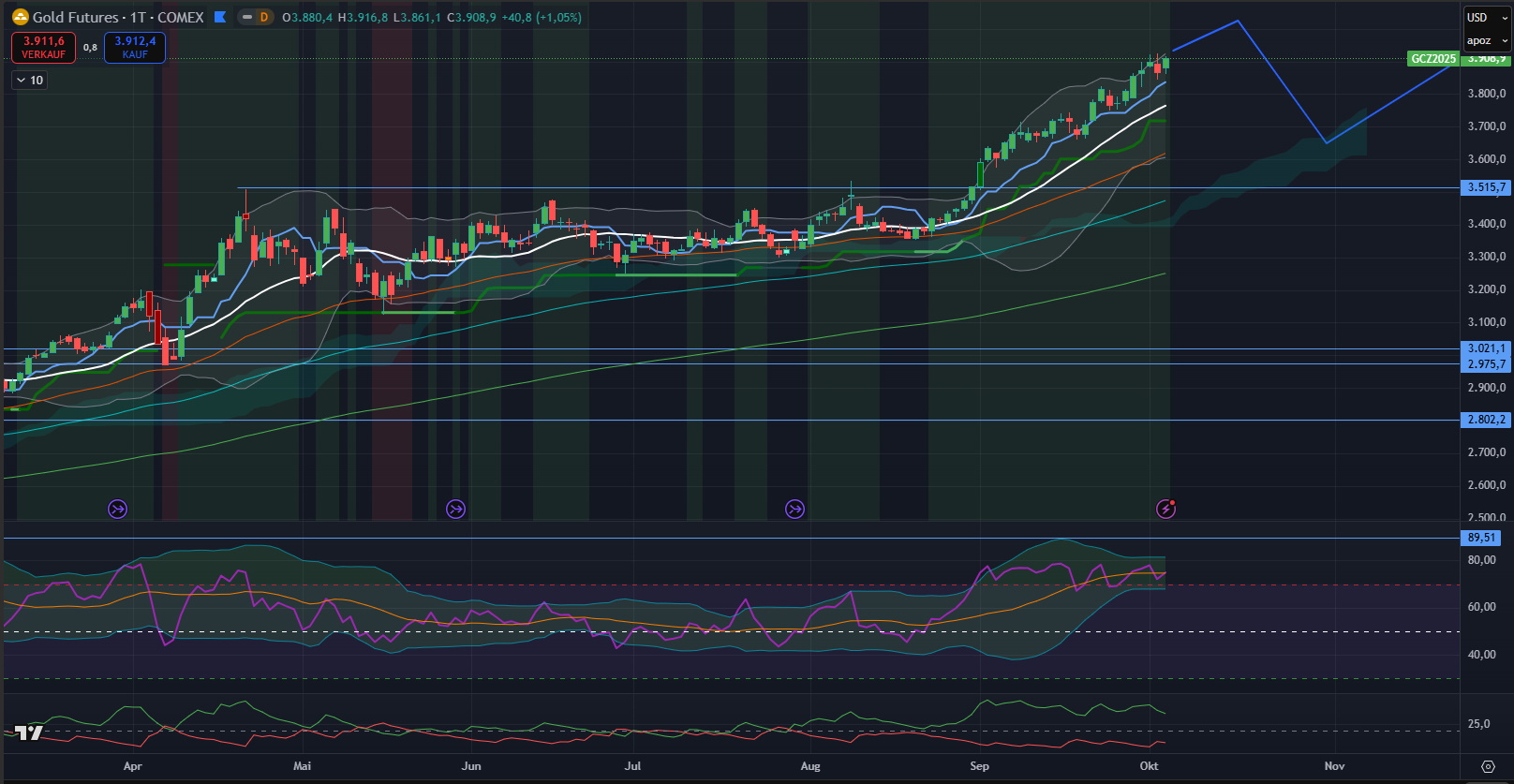Click the lightning event icon near Okt
The height and width of the screenshot is (784, 1514).
click(1165, 509)
